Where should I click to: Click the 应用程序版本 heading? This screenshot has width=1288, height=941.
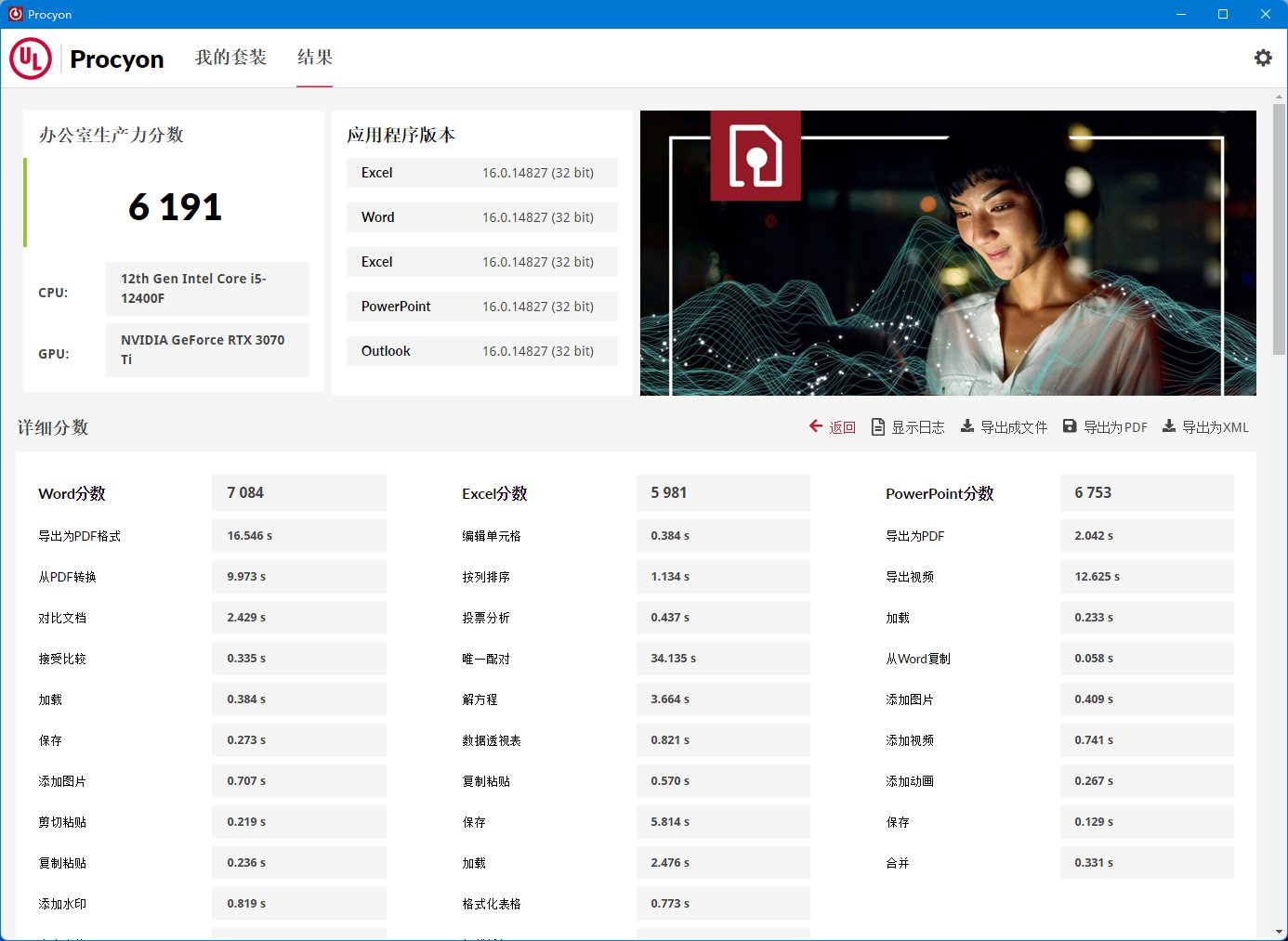point(401,135)
